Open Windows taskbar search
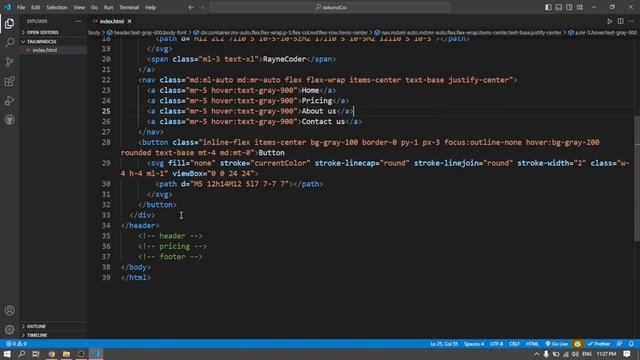Screen dimensions: 640x360 21,354
